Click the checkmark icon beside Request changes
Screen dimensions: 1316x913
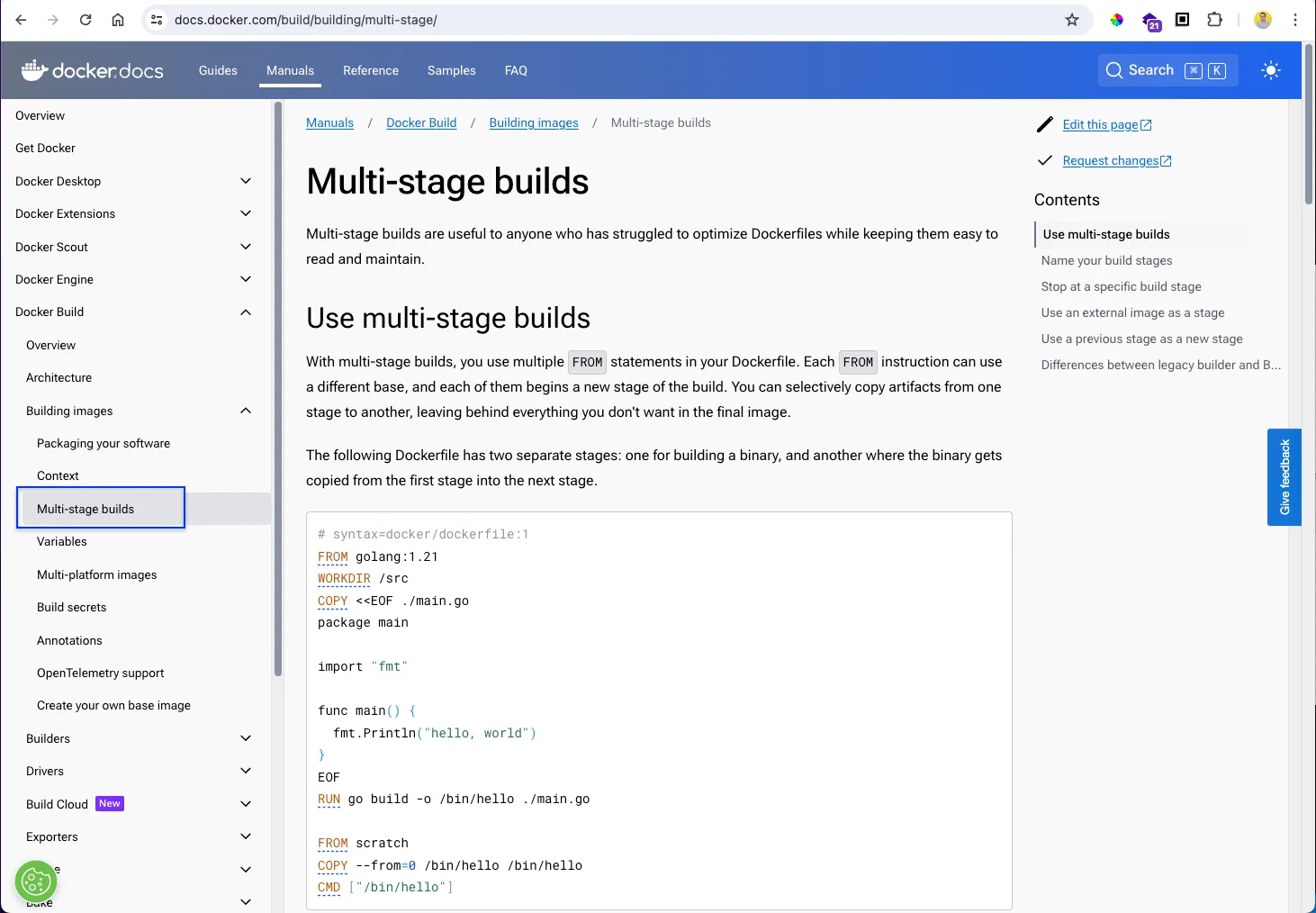pyautogui.click(x=1044, y=160)
